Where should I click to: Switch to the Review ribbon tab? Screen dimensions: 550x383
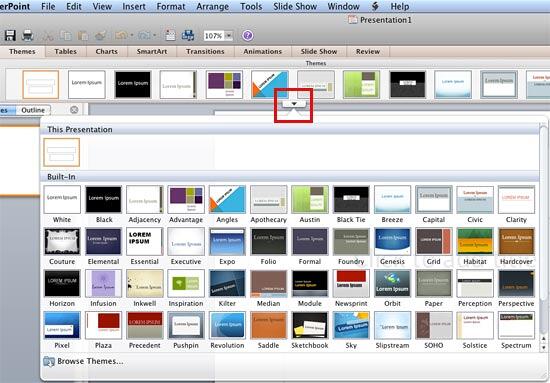coord(368,52)
